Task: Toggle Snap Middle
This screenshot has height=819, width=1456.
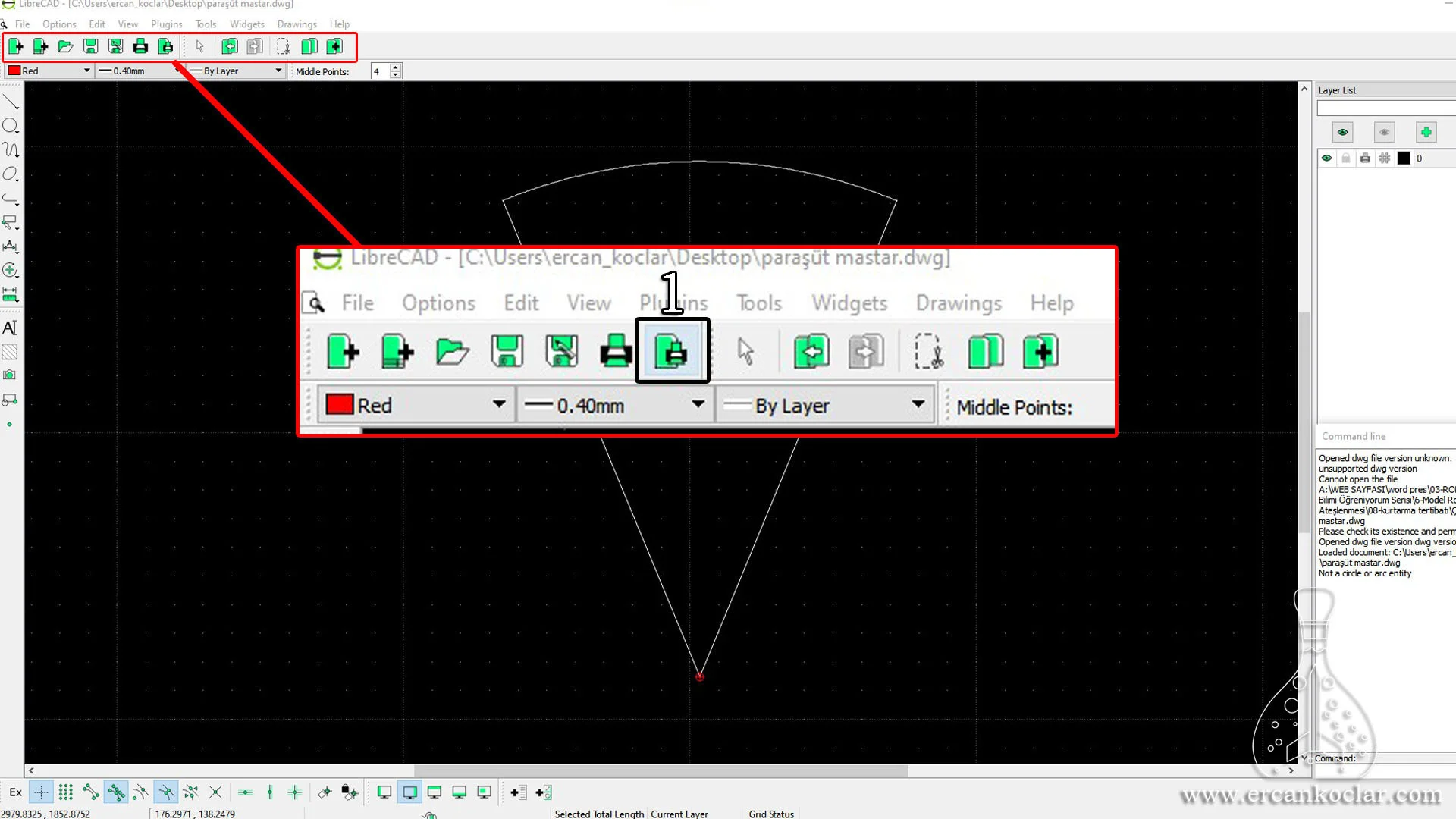Action: [x=165, y=792]
